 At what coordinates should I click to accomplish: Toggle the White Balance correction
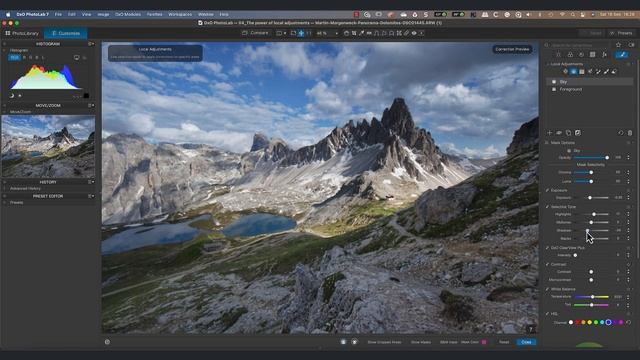click(547, 289)
